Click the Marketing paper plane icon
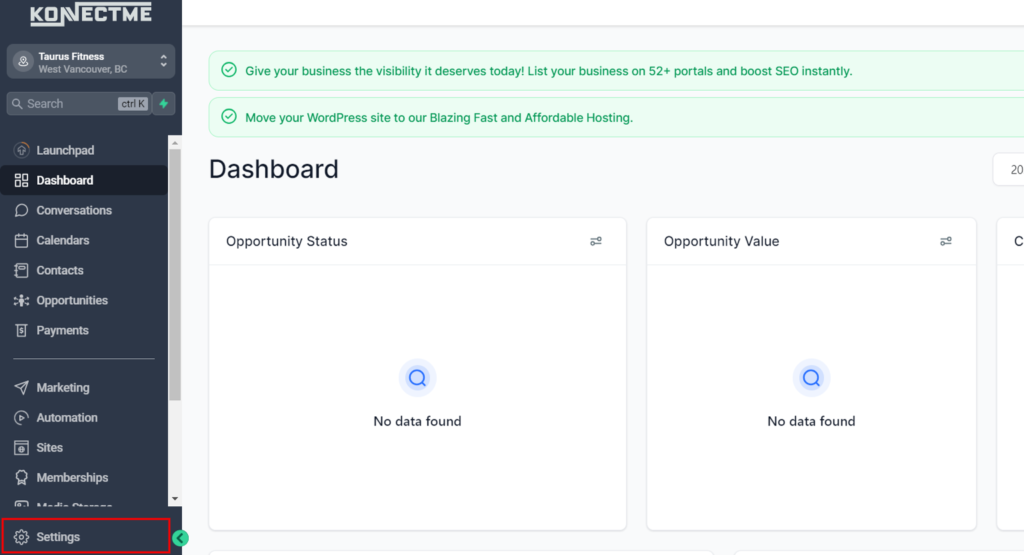This screenshot has width=1024, height=555. tap(21, 387)
